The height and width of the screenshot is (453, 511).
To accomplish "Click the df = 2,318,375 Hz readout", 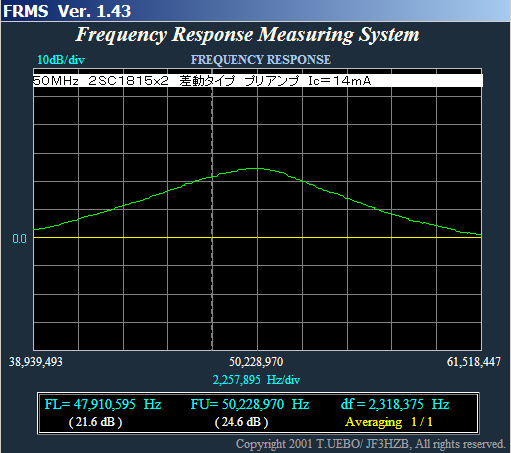I will pos(395,405).
